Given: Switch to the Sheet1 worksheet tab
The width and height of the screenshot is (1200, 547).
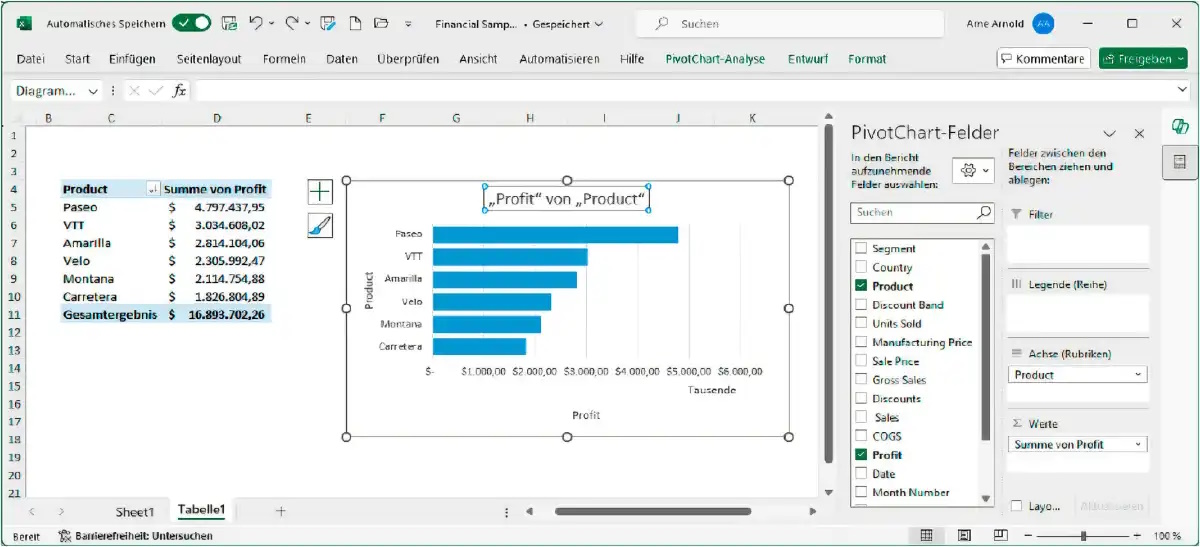Looking at the screenshot, I should click(135, 512).
